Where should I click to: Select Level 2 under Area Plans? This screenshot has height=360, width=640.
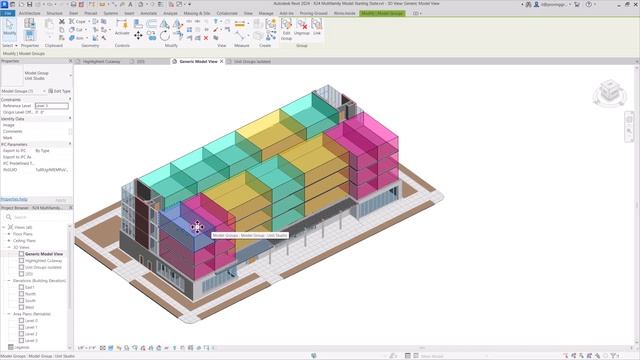pyautogui.click(x=31, y=334)
